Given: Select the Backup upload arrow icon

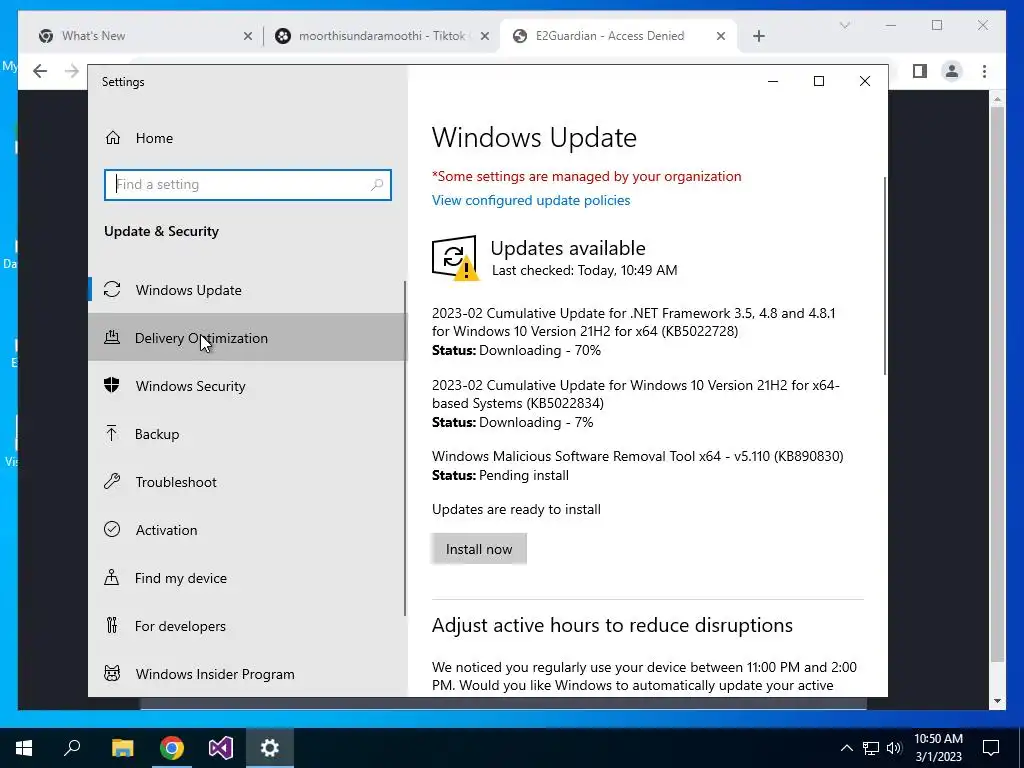Looking at the screenshot, I should click(112, 433).
